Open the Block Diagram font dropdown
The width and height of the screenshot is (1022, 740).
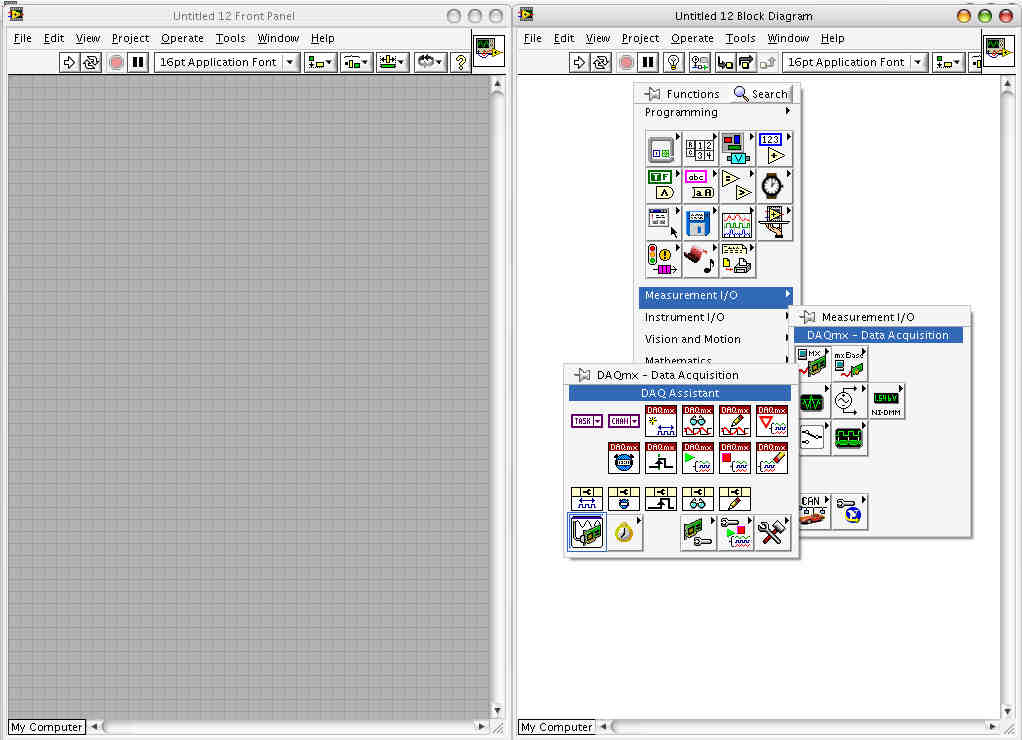tap(854, 62)
